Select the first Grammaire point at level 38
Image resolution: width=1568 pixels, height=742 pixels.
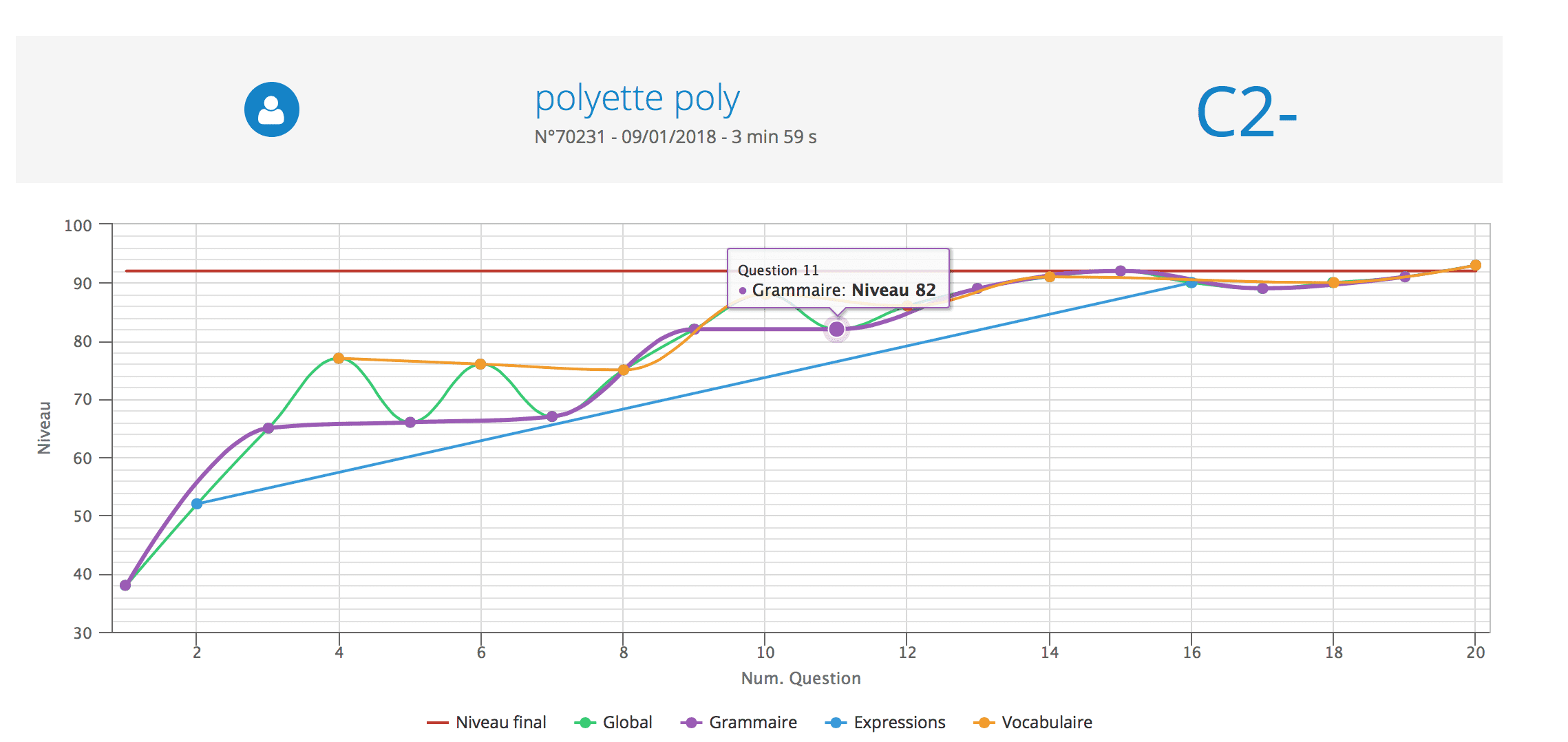click(125, 585)
